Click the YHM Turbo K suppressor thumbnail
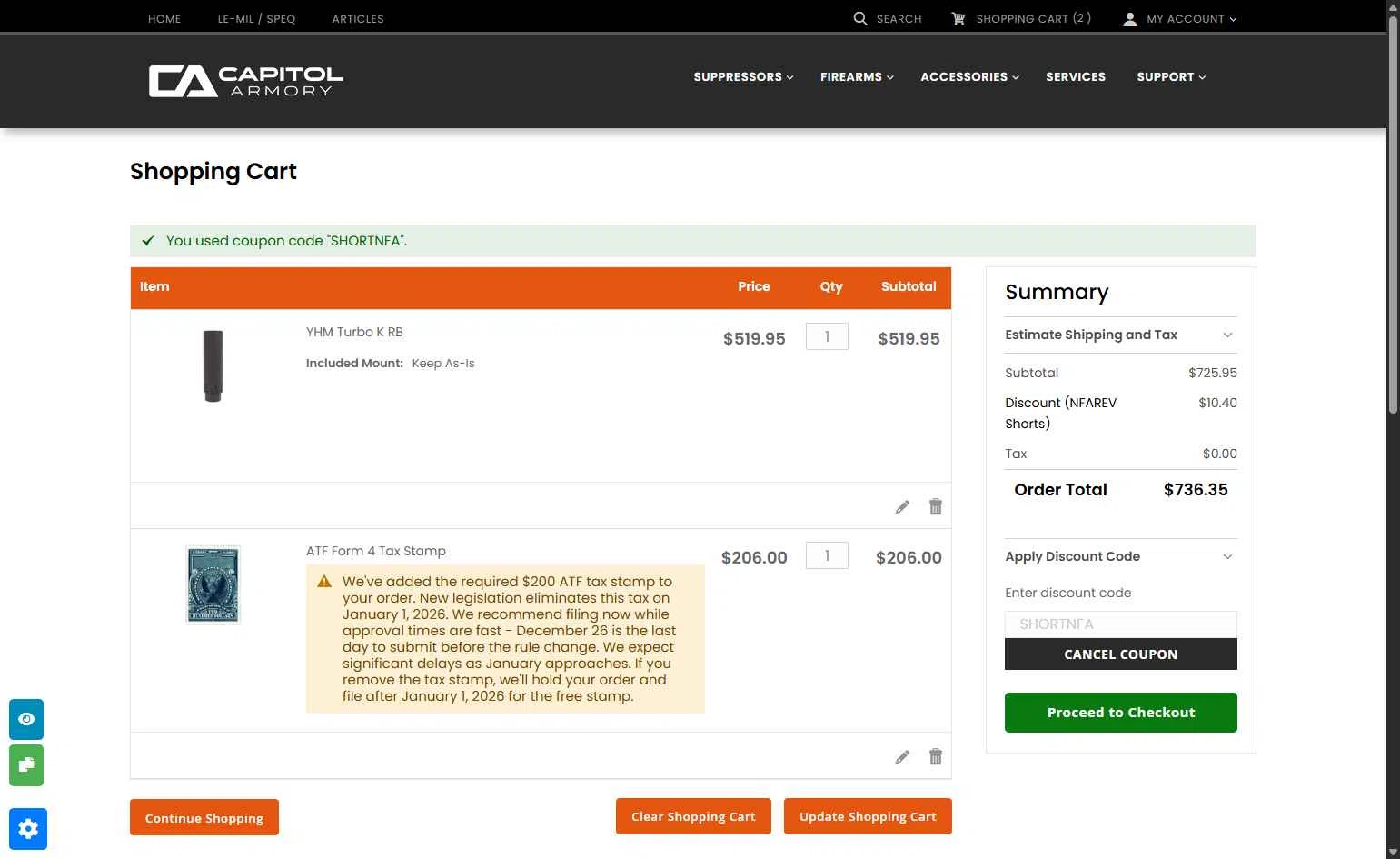1400x859 pixels. click(x=213, y=365)
